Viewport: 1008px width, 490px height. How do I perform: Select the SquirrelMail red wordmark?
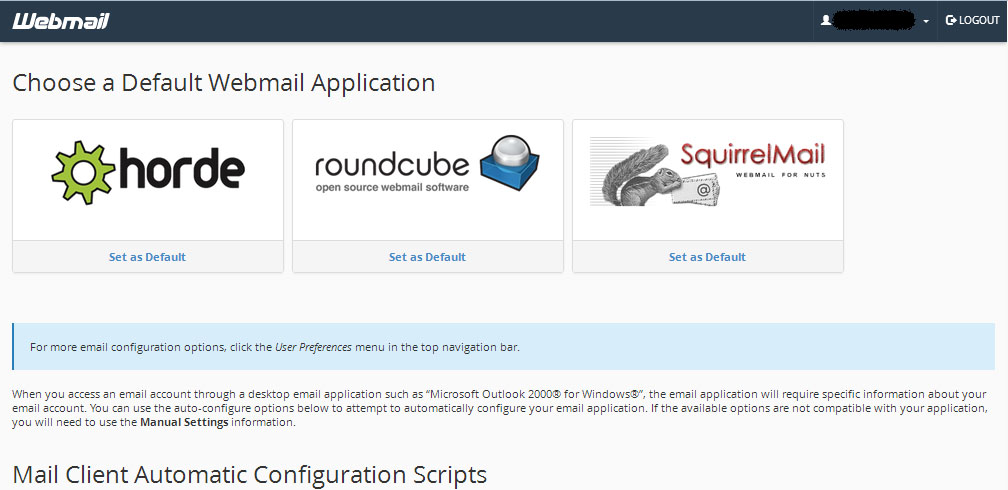click(752, 155)
